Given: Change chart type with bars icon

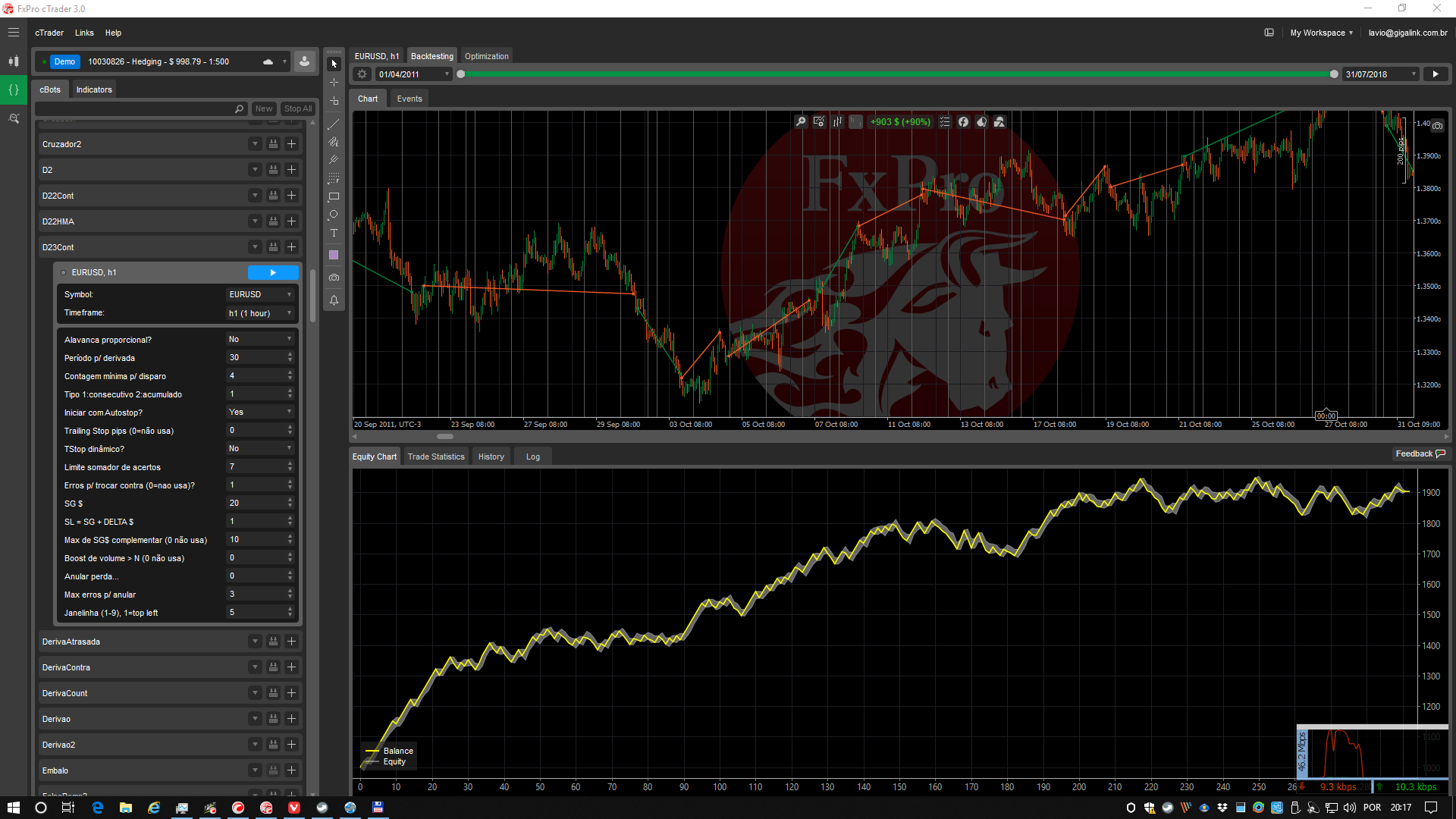Looking at the screenshot, I should coord(837,121).
